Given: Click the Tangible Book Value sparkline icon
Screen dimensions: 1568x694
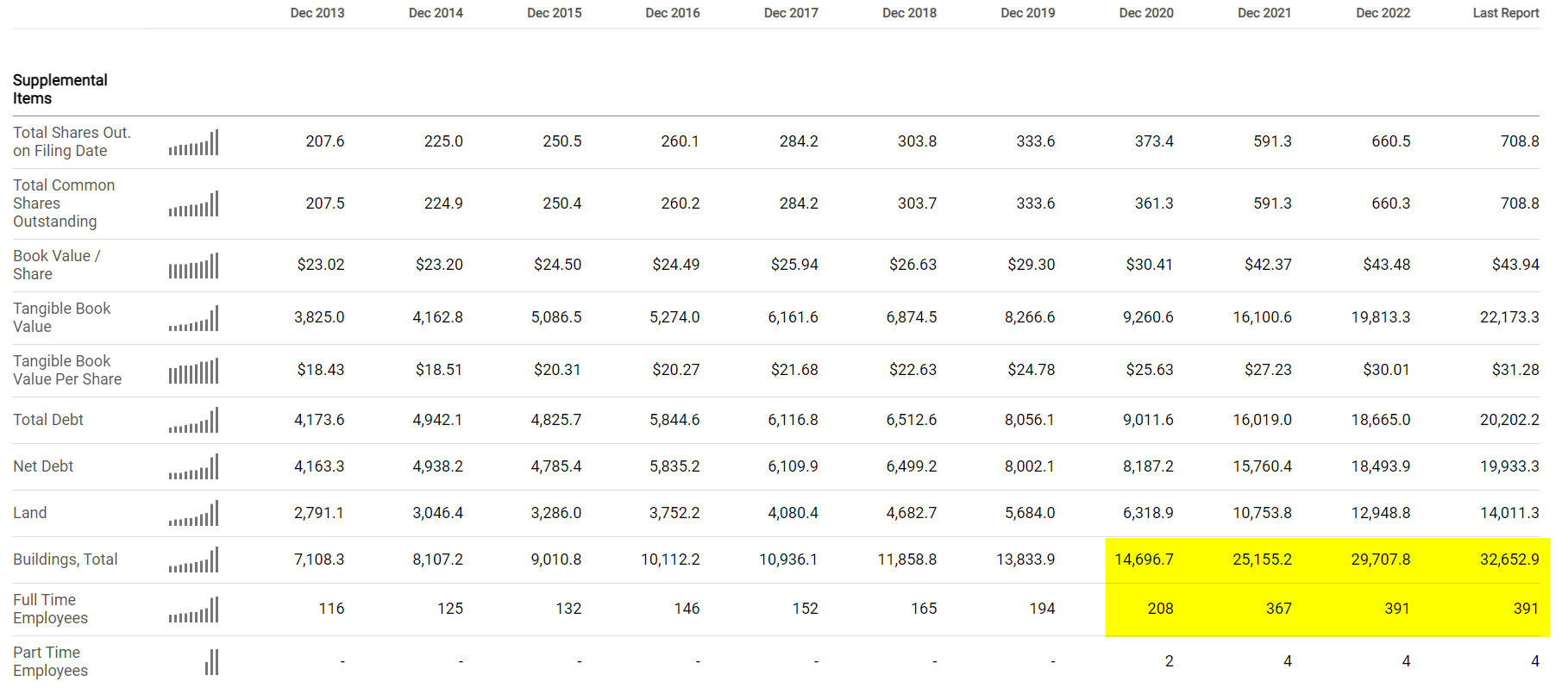Looking at the screenshot, I should (x=194, y=318).
